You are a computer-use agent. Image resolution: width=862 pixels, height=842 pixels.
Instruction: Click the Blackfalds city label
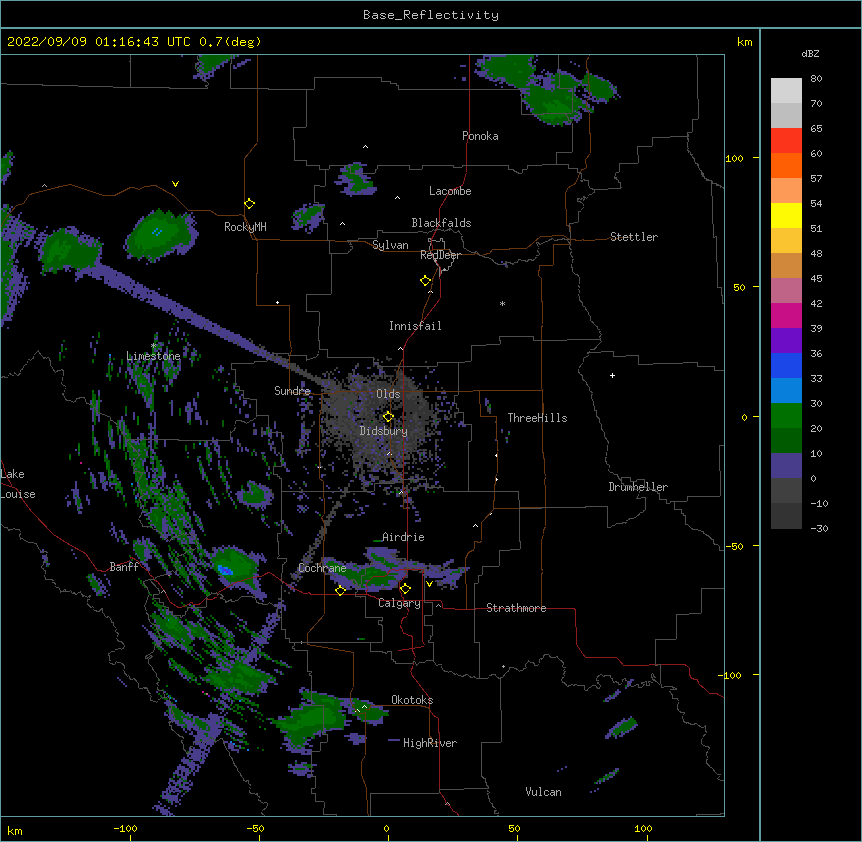441,223
